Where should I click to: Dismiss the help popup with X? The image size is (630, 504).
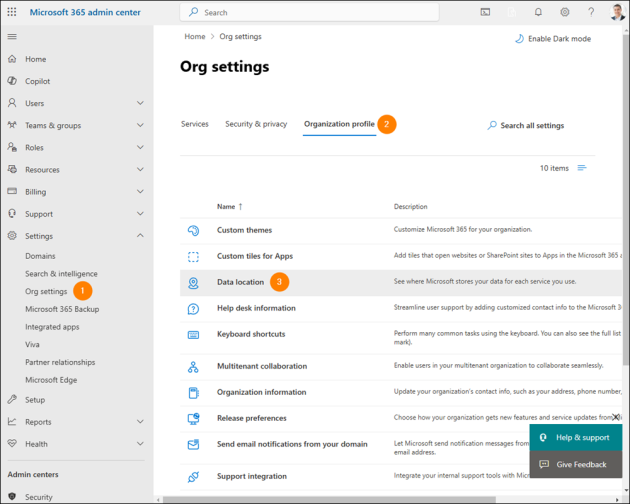point(616,417)
